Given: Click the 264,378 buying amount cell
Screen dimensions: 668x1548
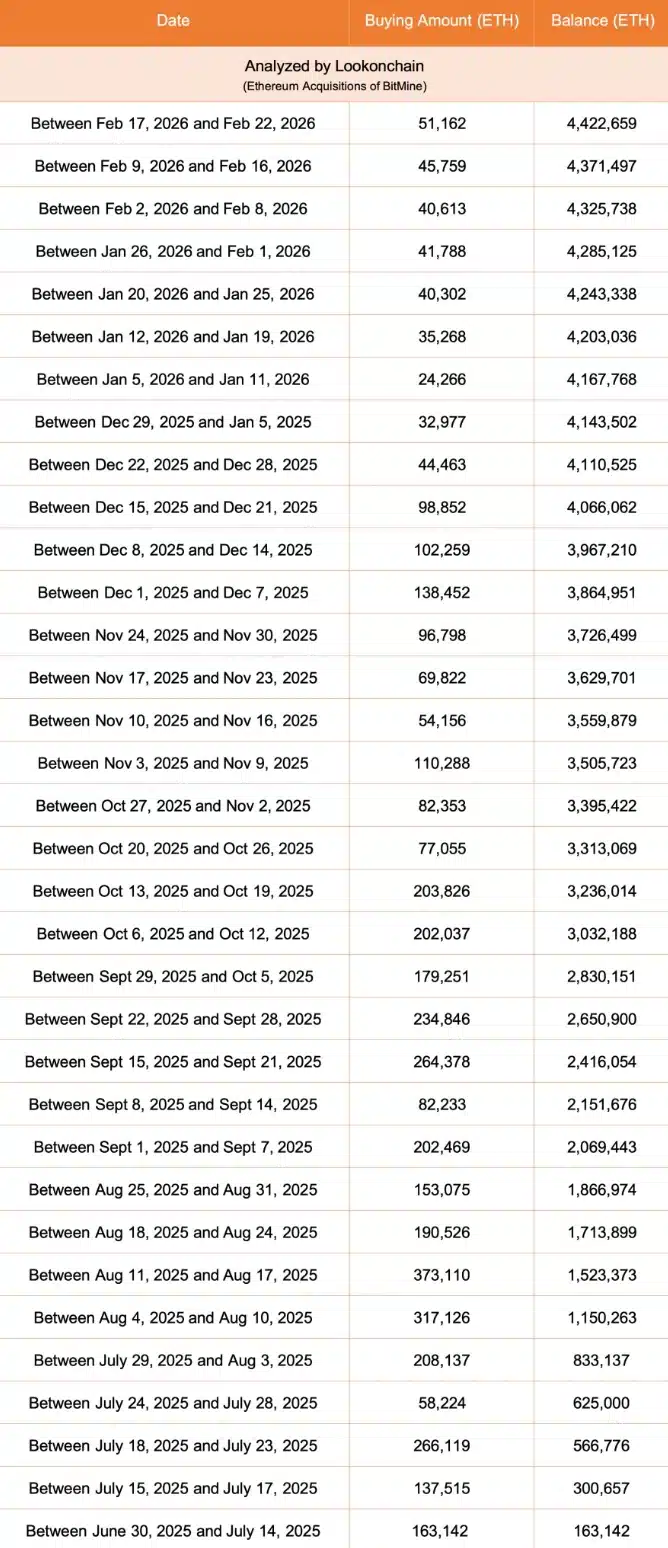Looking at the screenshot, I should [x=441, y=1061].
